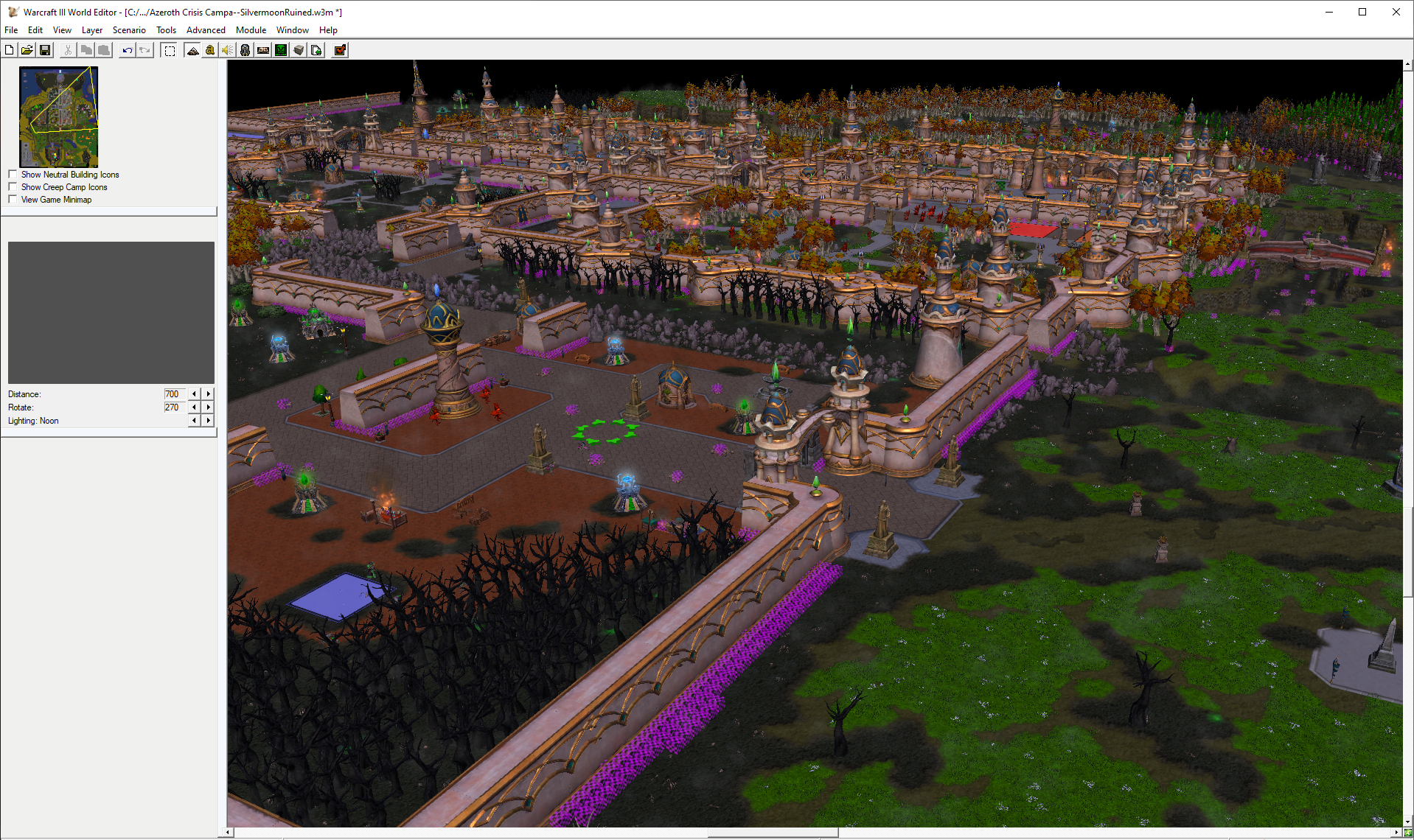Open a map file via folder icon

tap(27, 50)
